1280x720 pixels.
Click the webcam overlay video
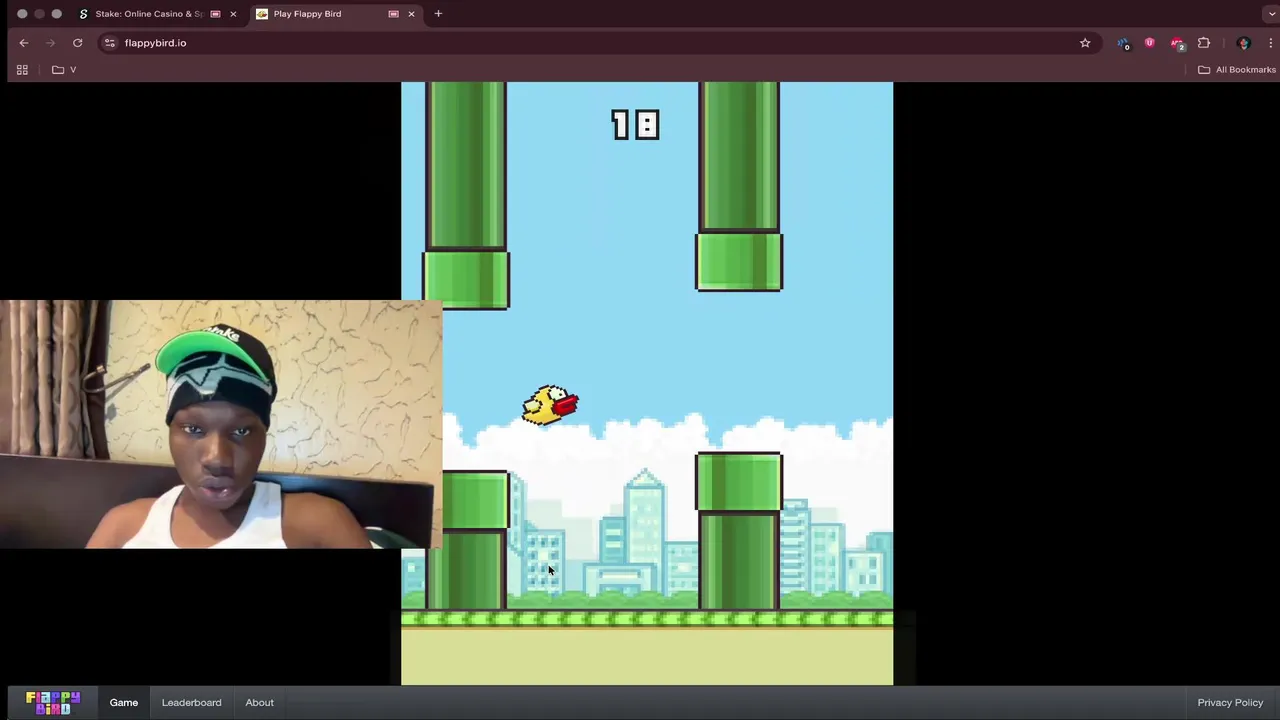220,424
